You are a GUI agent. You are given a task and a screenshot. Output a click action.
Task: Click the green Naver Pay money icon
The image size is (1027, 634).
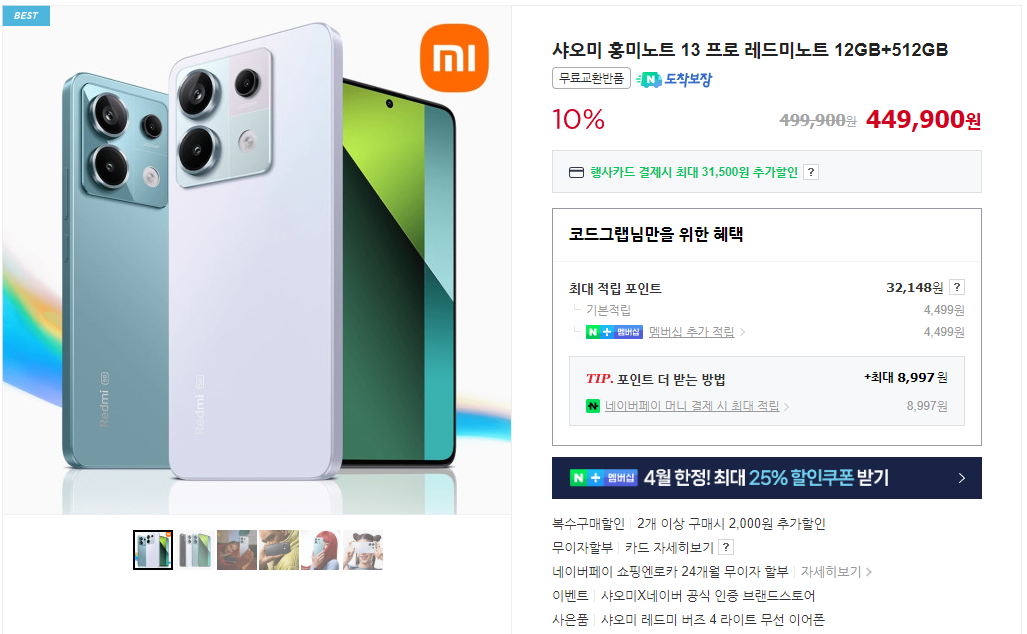593,406
